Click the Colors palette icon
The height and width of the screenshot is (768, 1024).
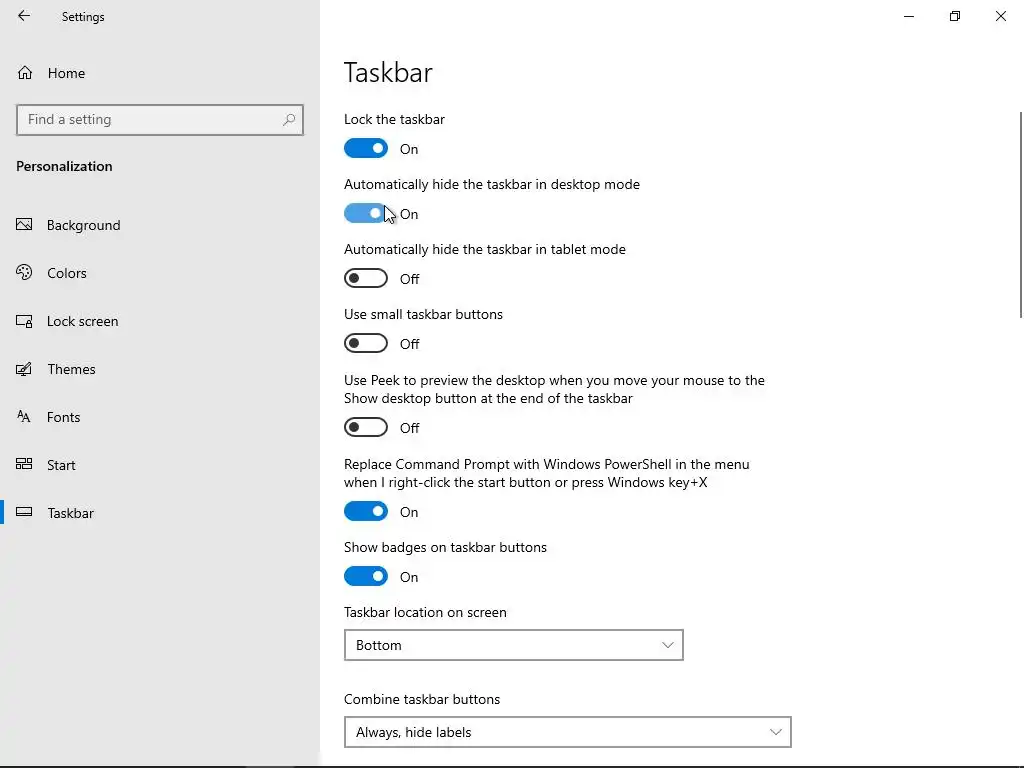point(25,273)
